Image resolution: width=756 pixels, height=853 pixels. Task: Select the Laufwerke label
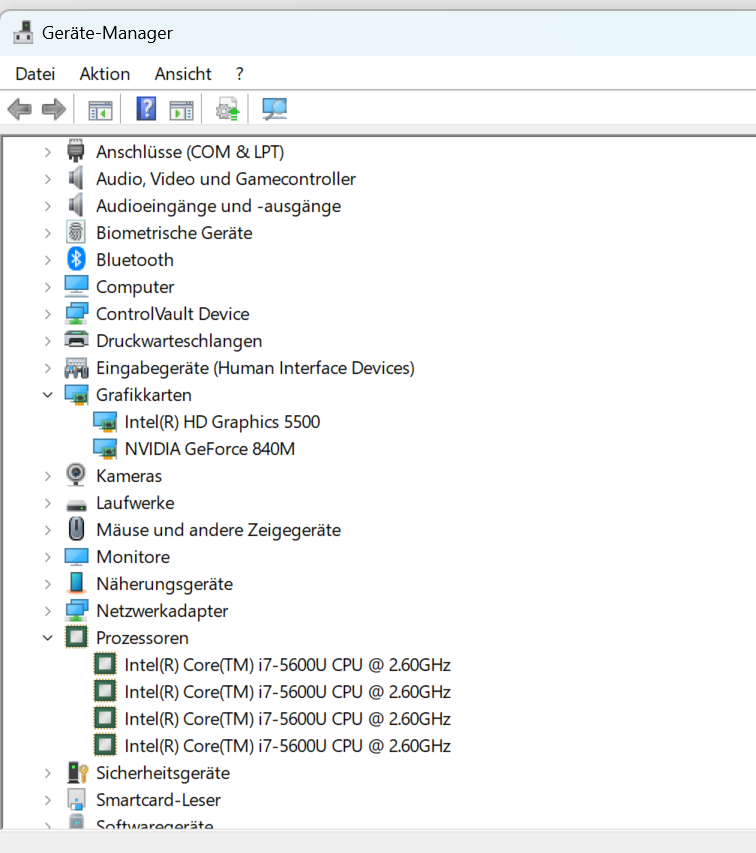coord(135,503)
